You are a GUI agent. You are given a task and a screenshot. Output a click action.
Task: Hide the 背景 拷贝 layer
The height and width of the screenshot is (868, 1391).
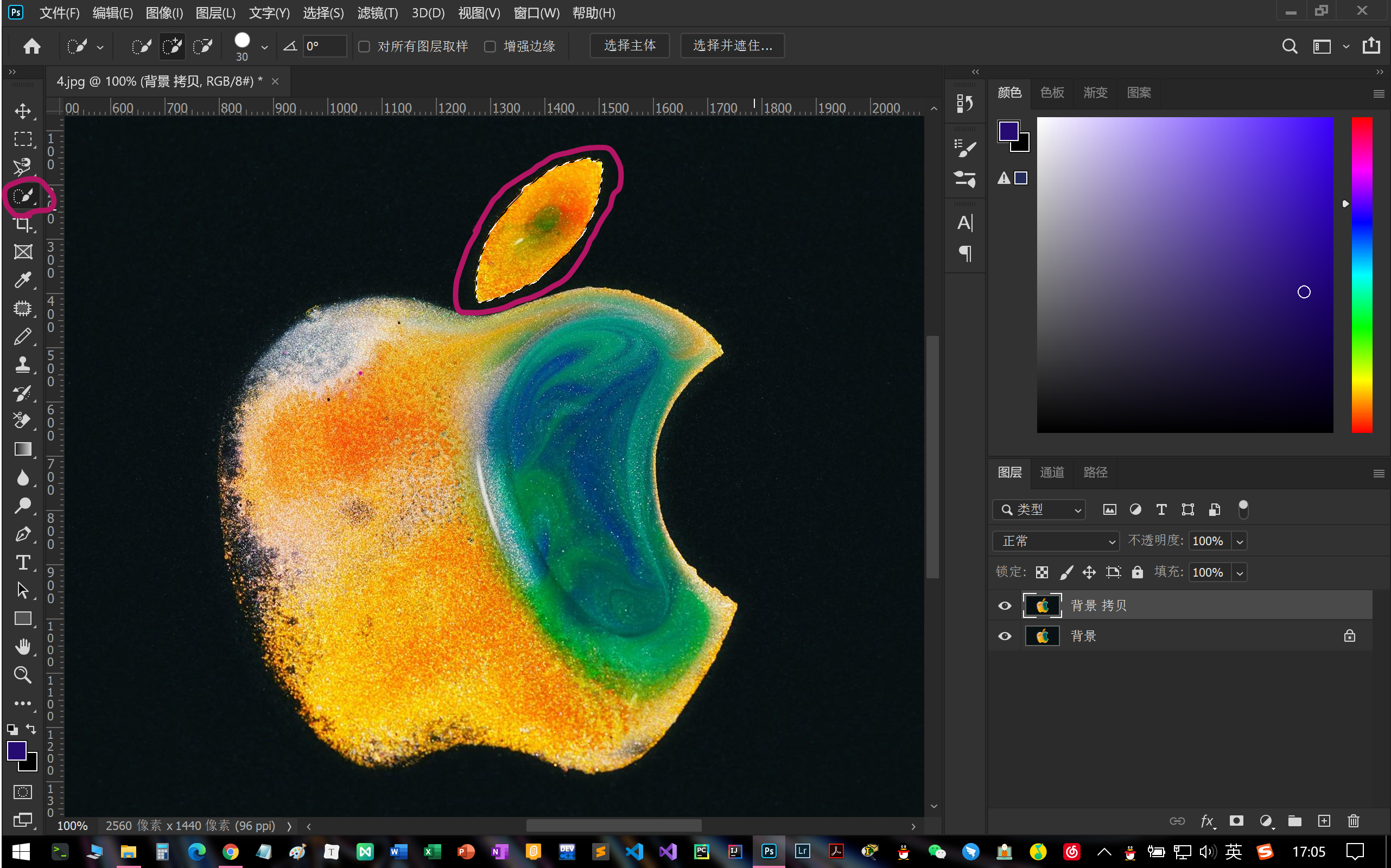(x=1004, y=605)
